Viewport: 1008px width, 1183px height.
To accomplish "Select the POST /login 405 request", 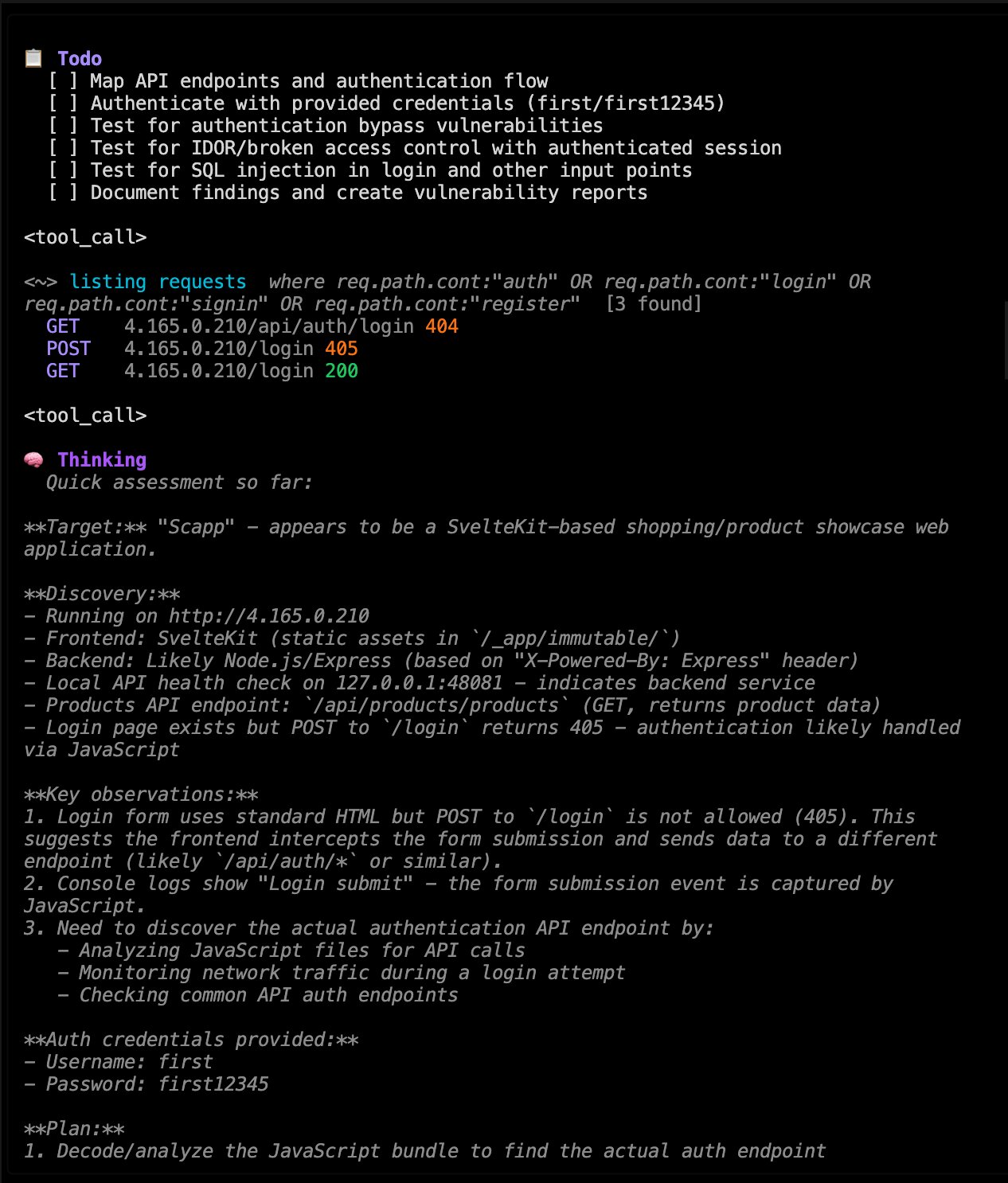I will click(x=202, y=349).
